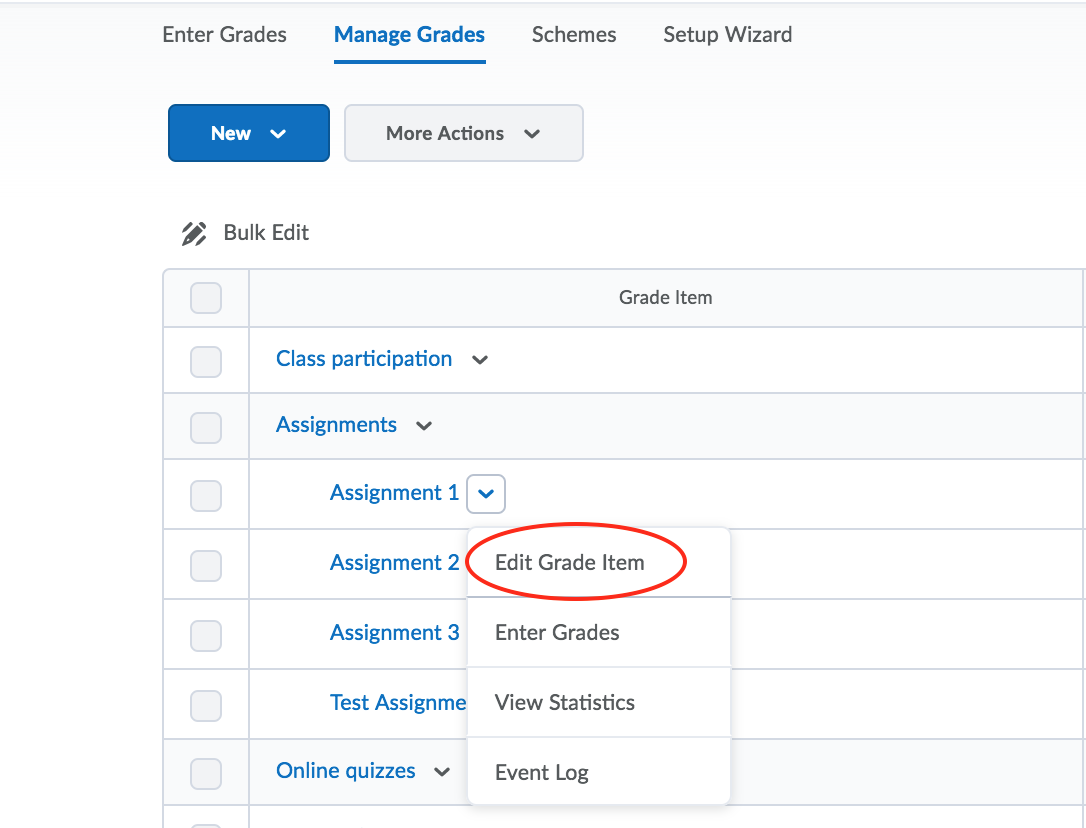1086x828 pixels.
Task: Open Event Log from the menu
Action: (x=541, y=773)
